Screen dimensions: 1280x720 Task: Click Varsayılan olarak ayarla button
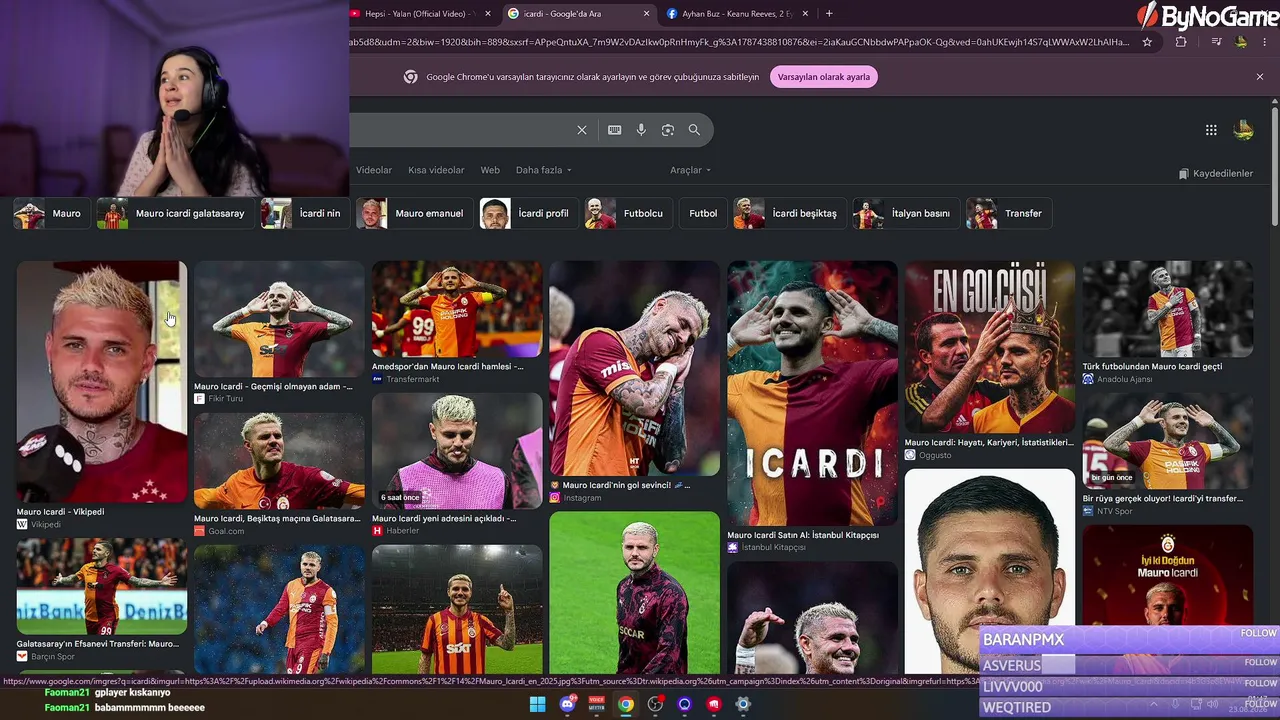(824, 77)
